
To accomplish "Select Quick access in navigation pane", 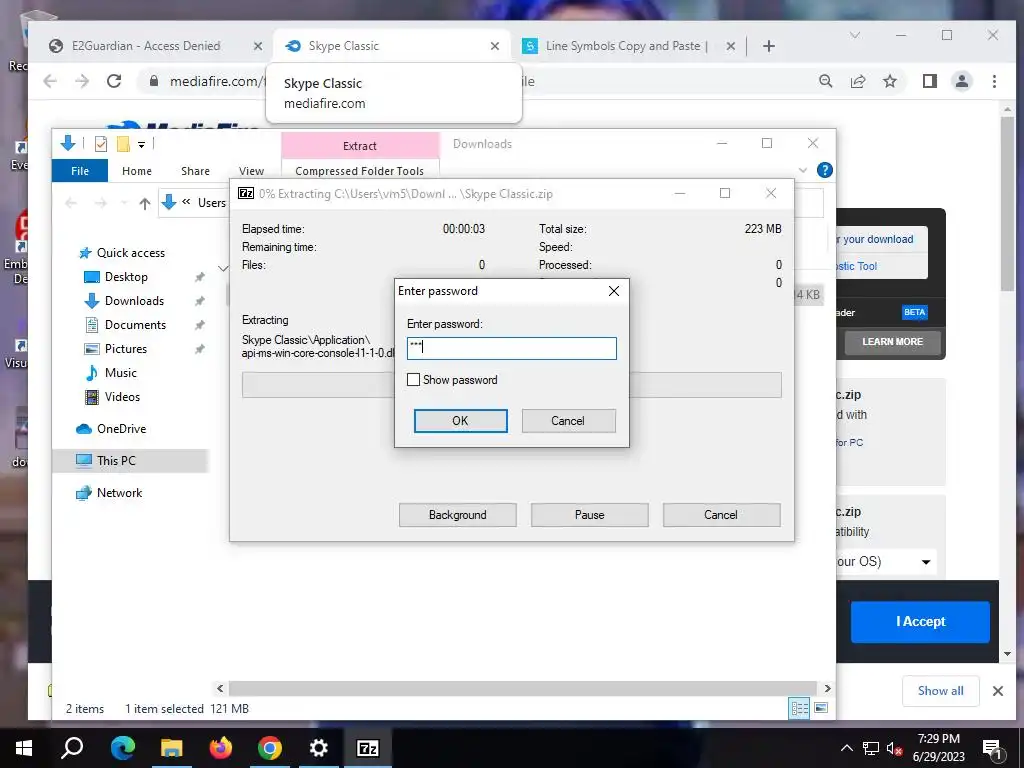I will click(x=131, y=253).
